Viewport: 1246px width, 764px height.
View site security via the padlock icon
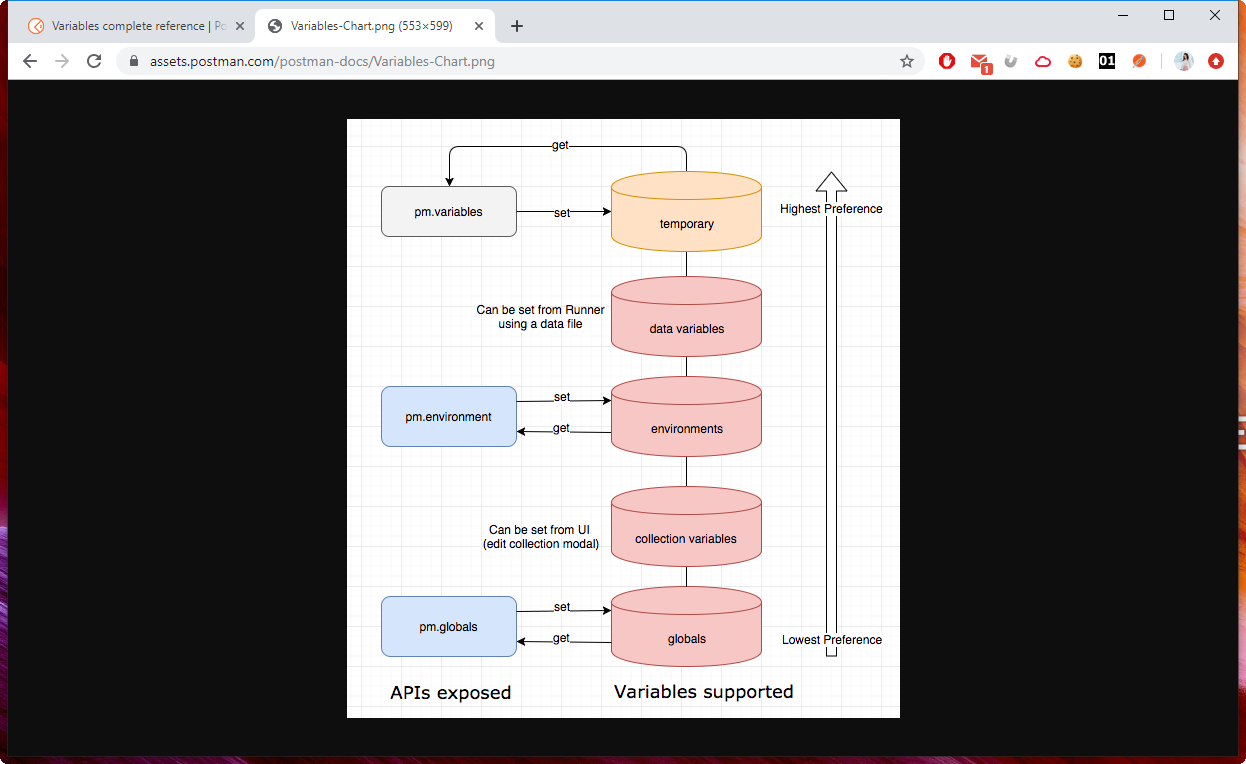[x=134, y=61]
